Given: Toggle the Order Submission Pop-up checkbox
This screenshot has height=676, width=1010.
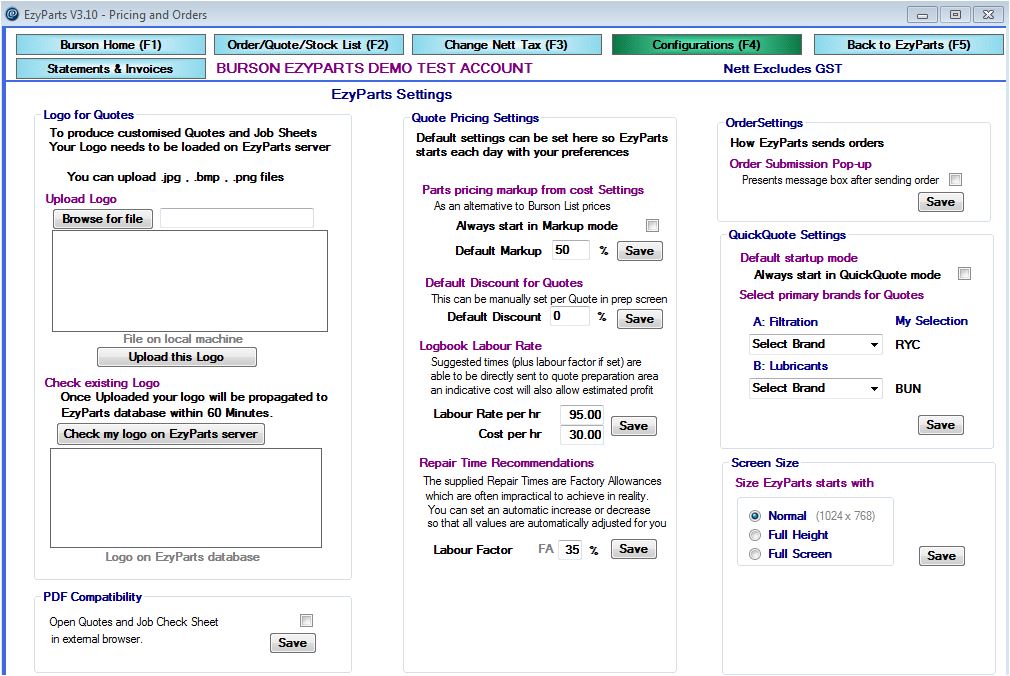Looking at the screenshot, I should click(956, 180).
